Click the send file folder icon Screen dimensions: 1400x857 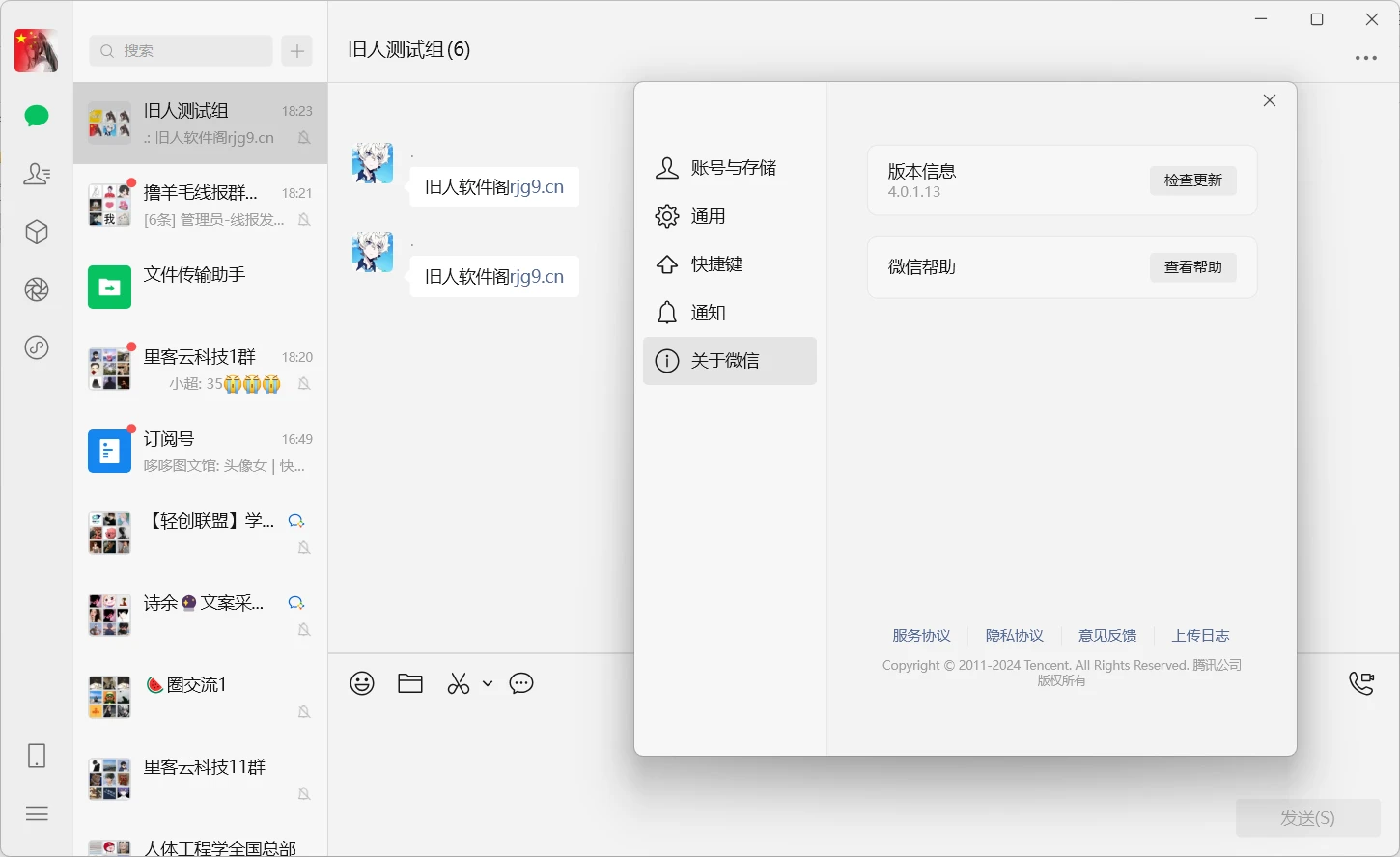click(x=410, y=683)
